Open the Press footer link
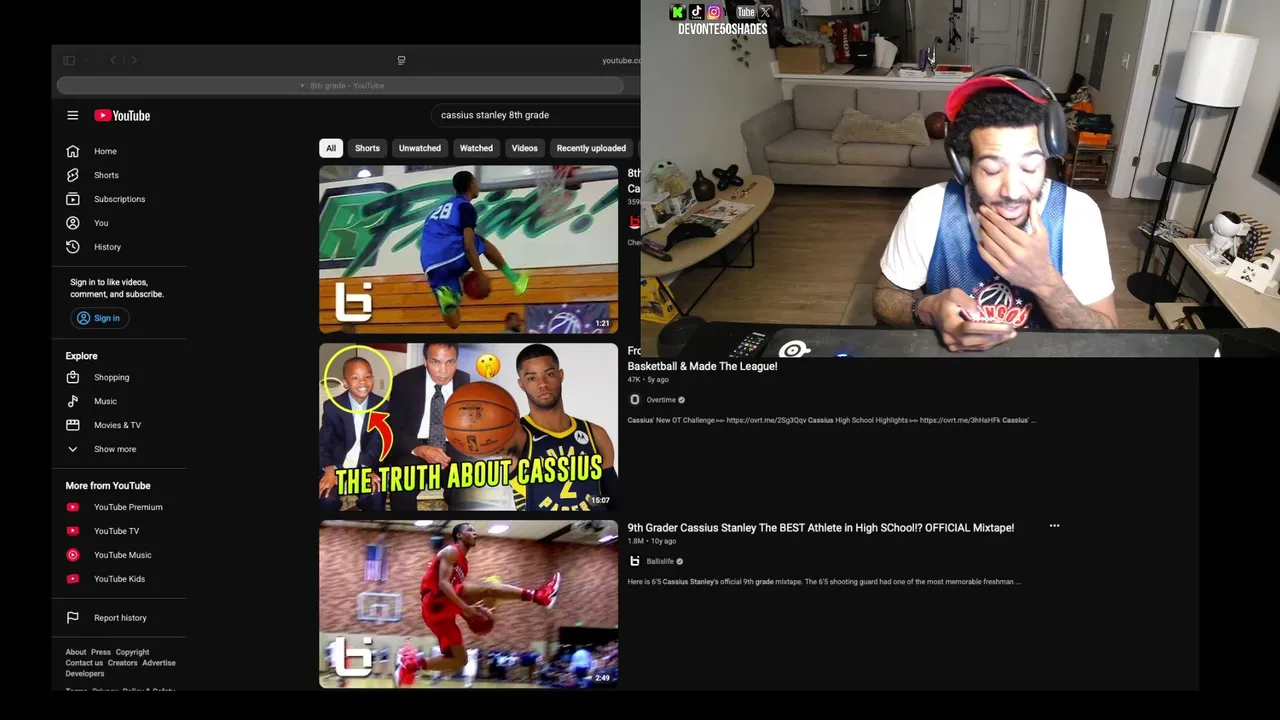The width and height of the screenshot is (1280, 720). [101, 652]
